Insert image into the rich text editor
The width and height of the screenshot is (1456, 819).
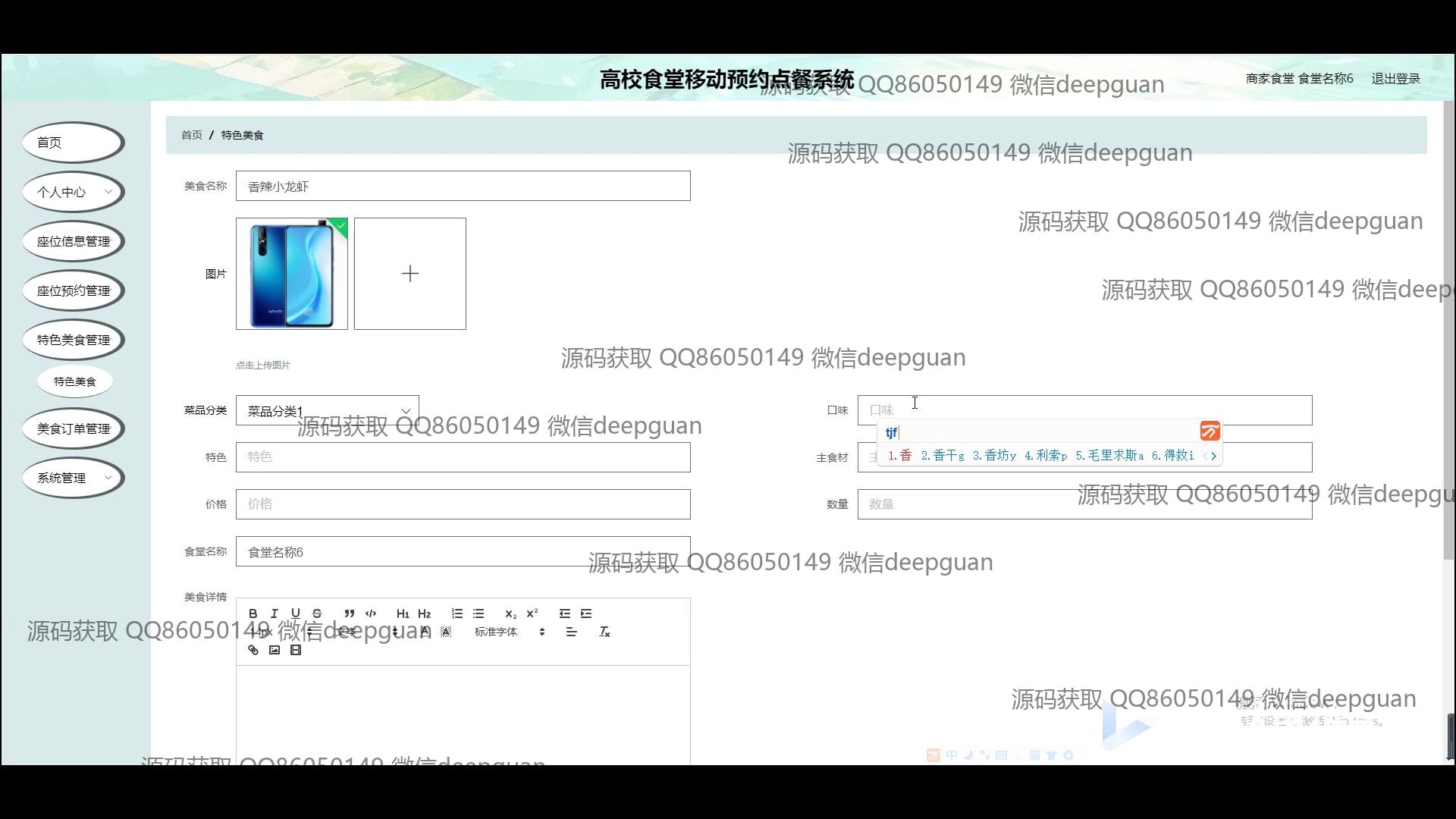[x=275, y=650]
